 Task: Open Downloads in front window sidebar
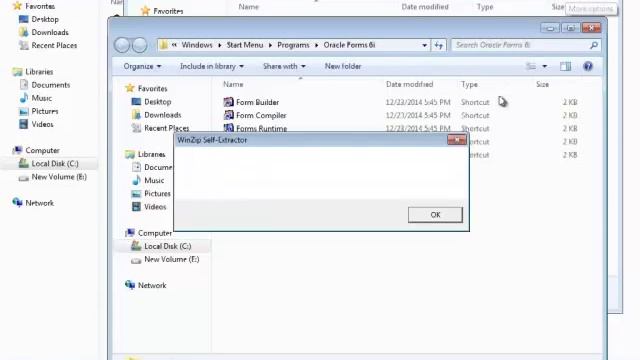click(x=157, y=115)
